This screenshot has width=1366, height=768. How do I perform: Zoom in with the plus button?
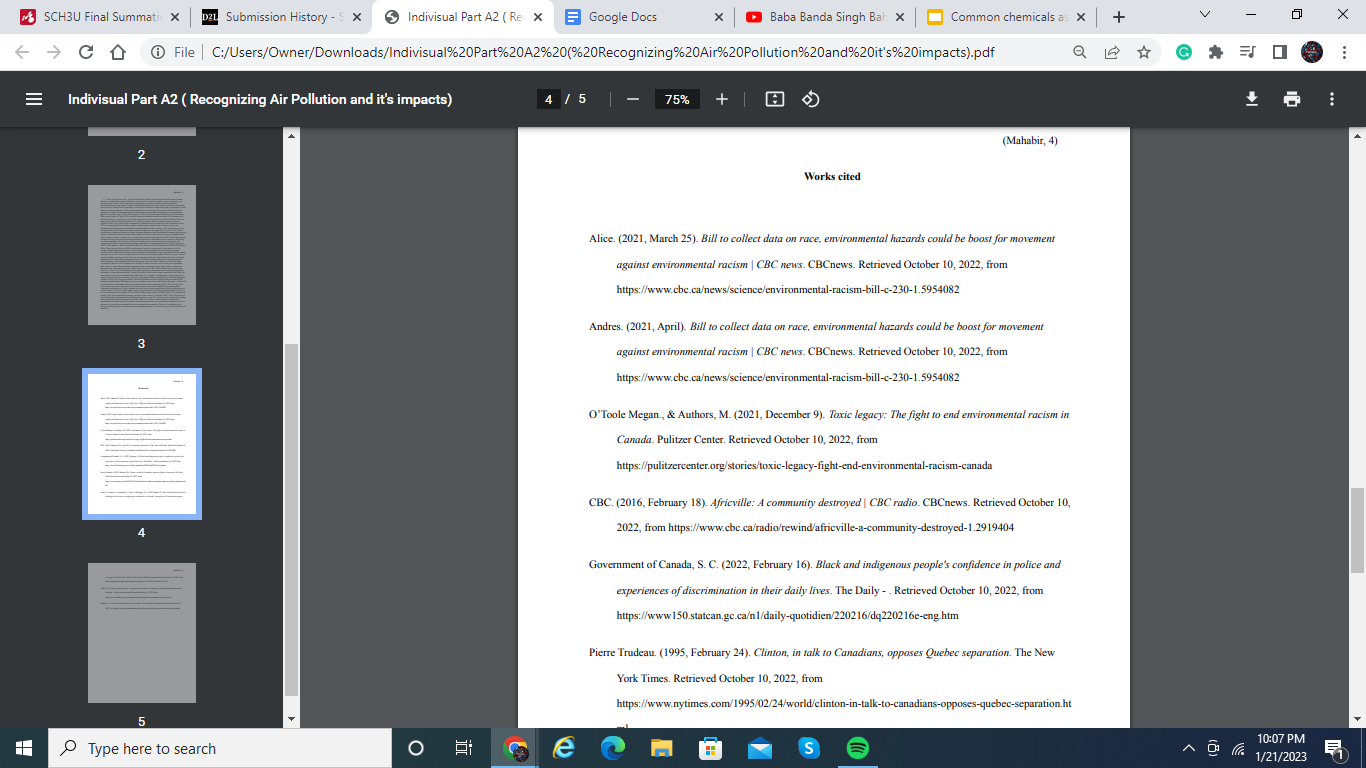click(x=722, y=99)
